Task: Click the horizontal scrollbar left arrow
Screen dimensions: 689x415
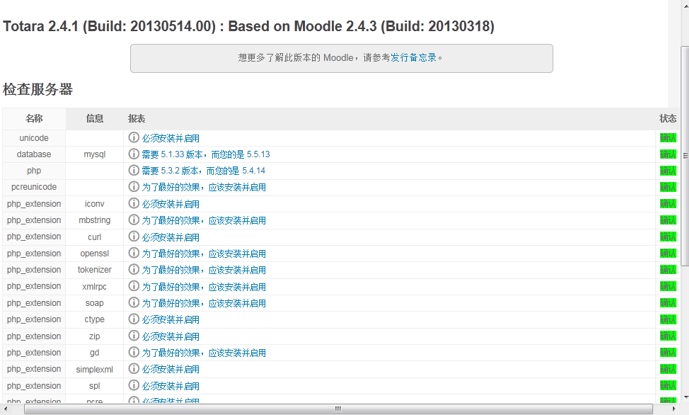Action: pyautogui.click(x=5, y=409)
